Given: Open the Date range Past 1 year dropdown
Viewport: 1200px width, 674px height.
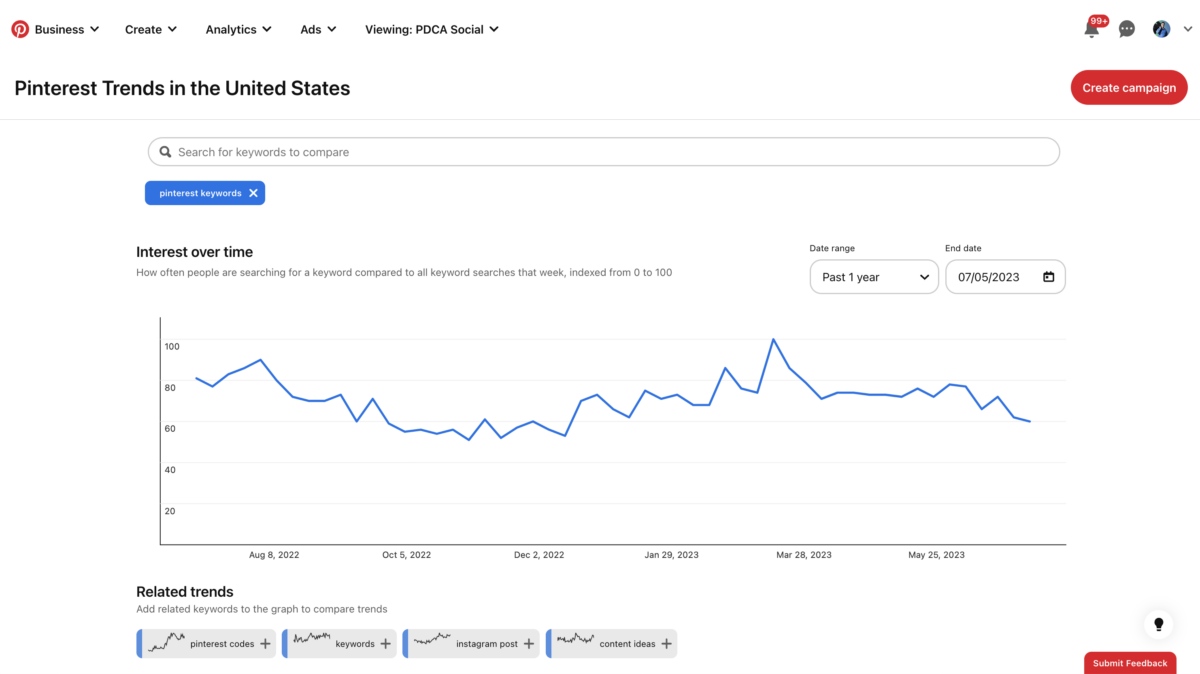Looking at the screenshot, I should point(874,277).
